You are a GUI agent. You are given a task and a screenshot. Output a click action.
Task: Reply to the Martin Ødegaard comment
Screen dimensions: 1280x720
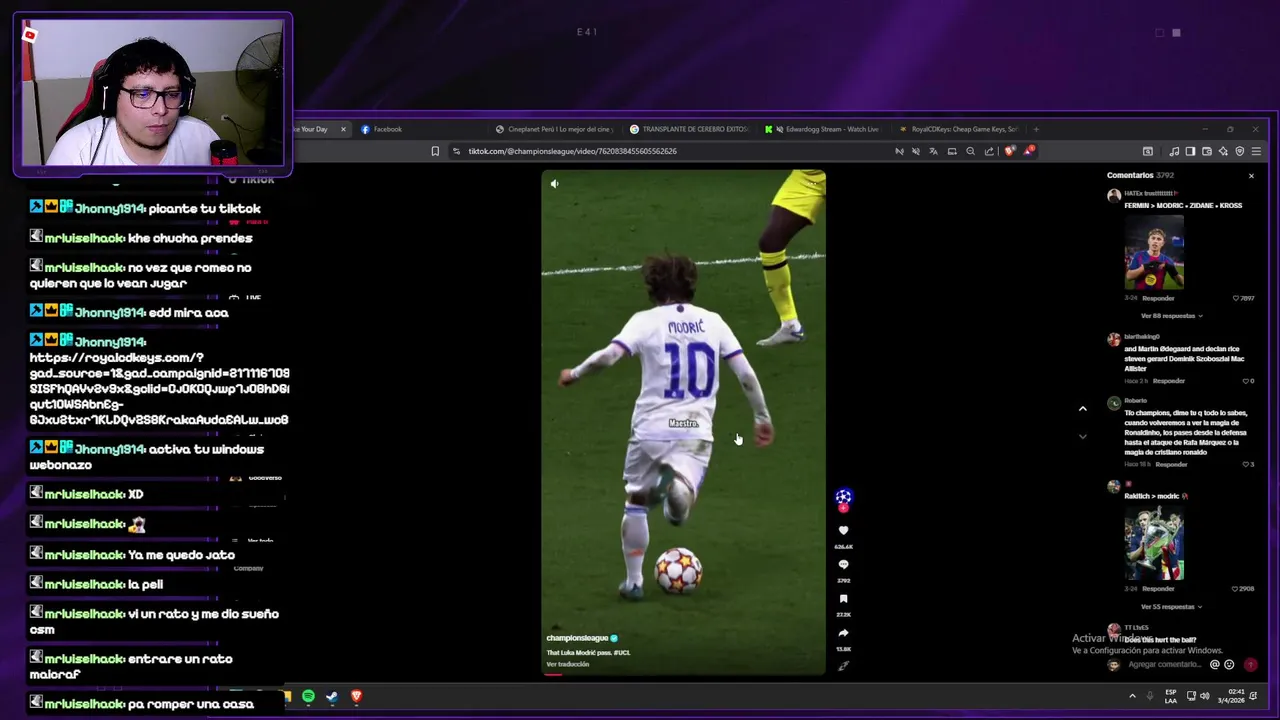click(x=1168, y=381)
